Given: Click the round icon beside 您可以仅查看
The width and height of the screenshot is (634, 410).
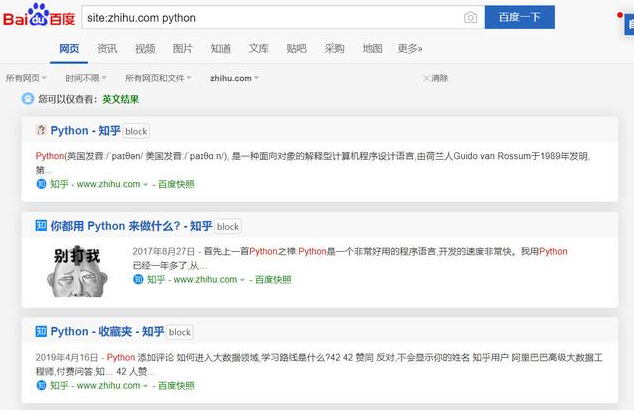Looking at the screenshot, I should pyautogui.click(x=28, y=99).
